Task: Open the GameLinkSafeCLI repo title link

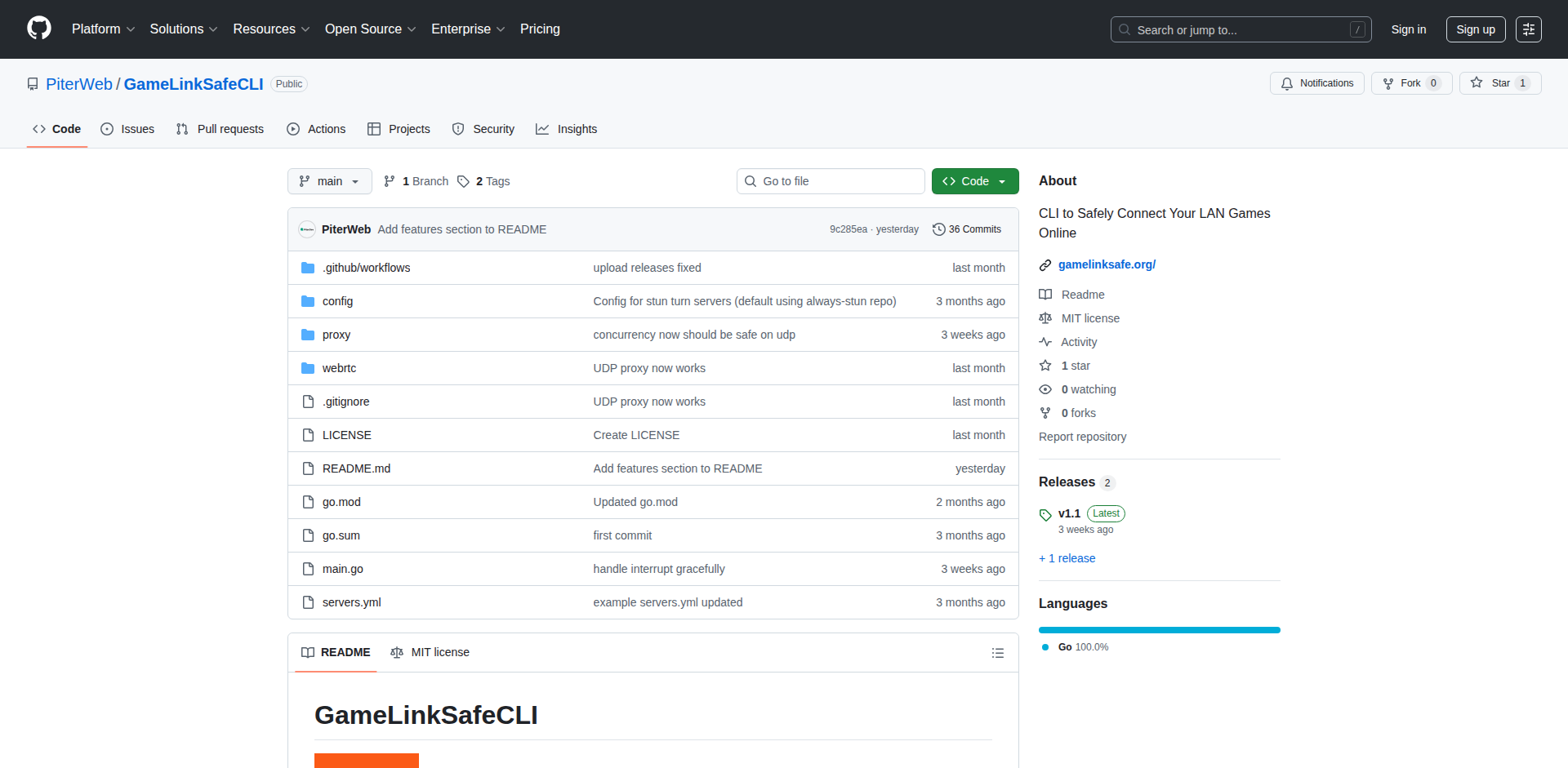Action: (x=194, y=84)
